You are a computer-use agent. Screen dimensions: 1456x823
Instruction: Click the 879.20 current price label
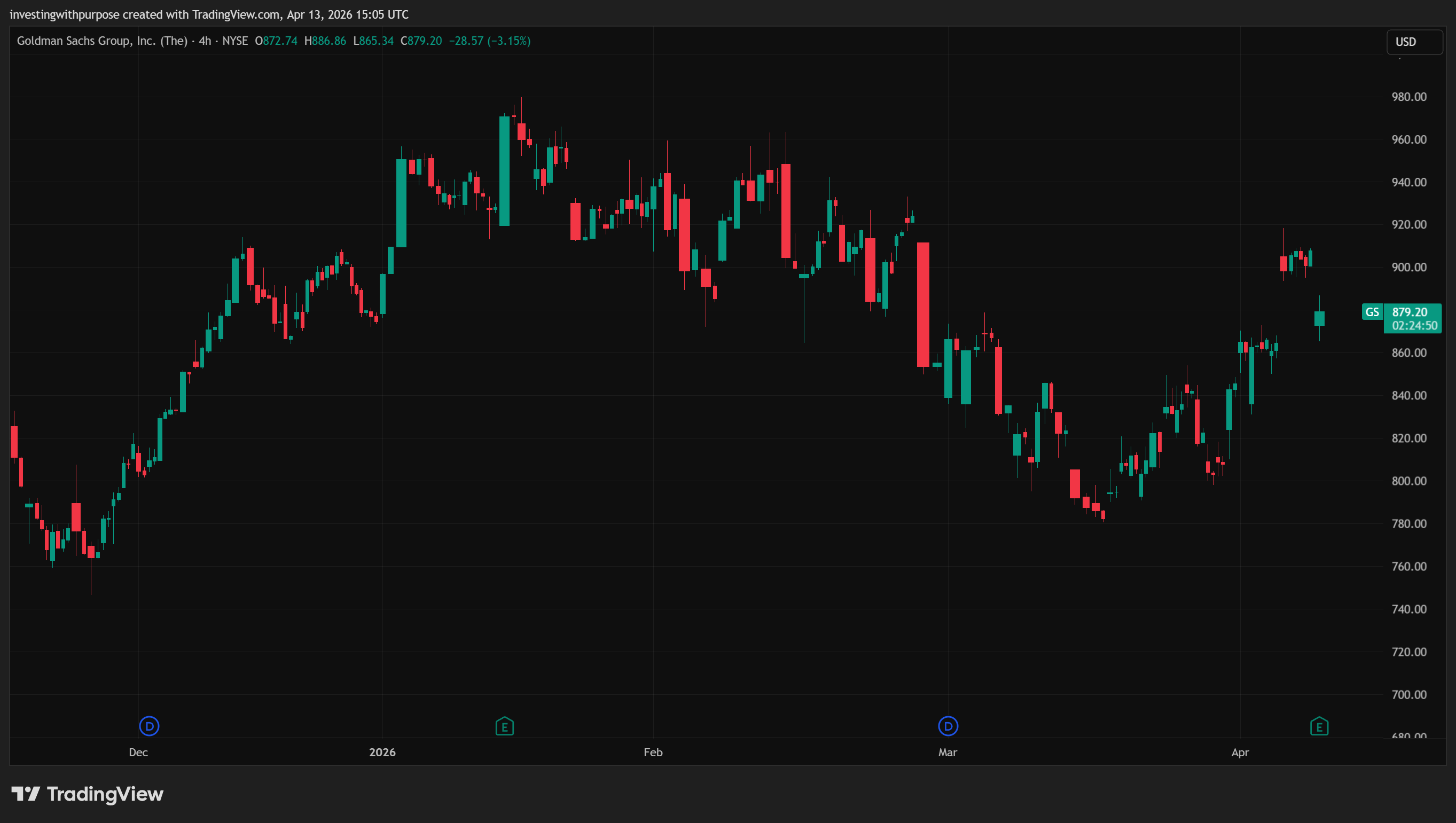(1410, 312)
